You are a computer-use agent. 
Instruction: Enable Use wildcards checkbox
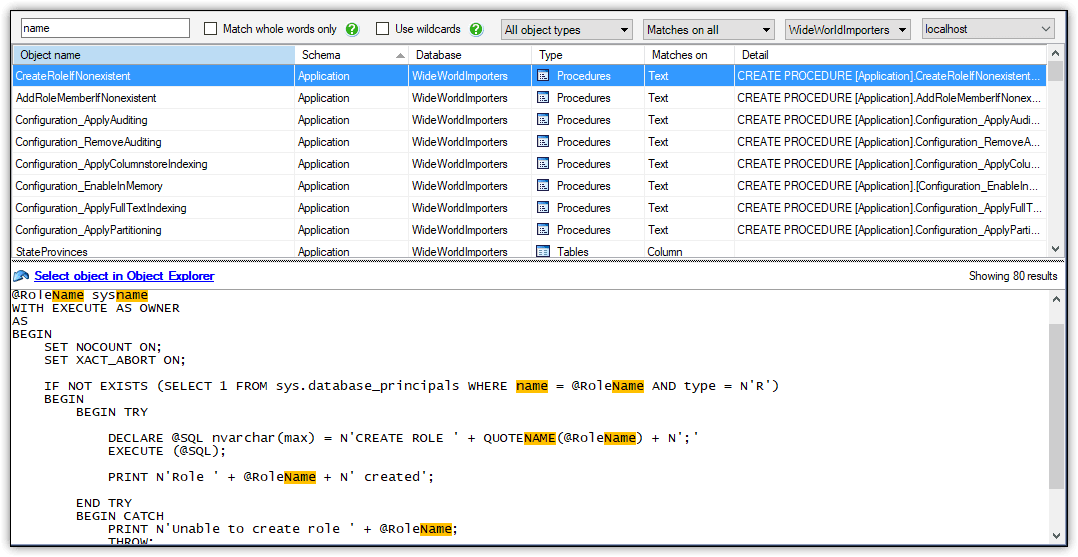click(383, 29)
